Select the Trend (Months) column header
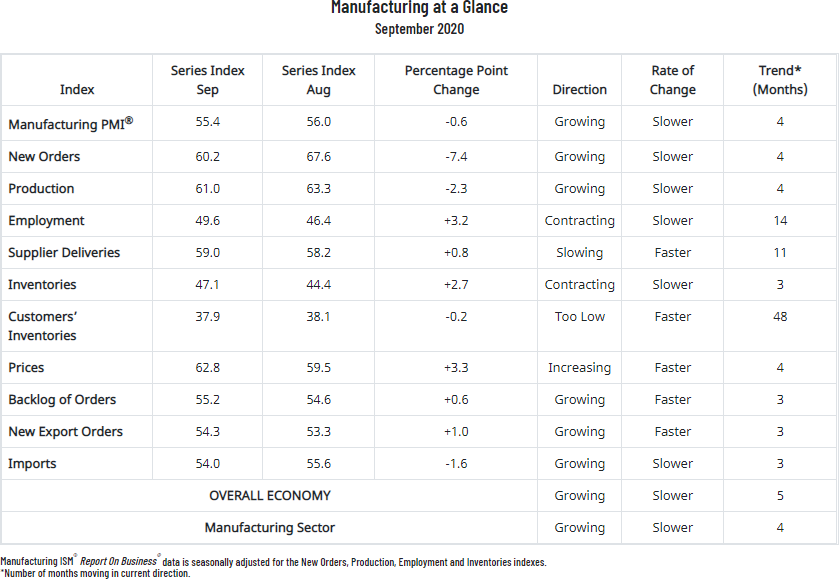The width and height of the screenshot is (839, 579). (779, 80)
